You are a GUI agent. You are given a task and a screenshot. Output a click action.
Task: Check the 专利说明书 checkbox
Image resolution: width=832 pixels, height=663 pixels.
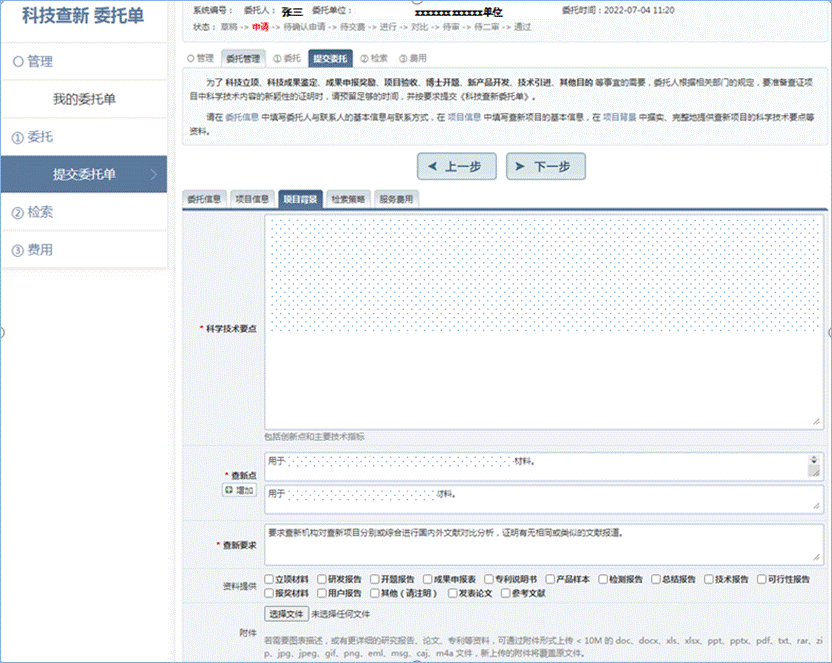tap(489, 579)
